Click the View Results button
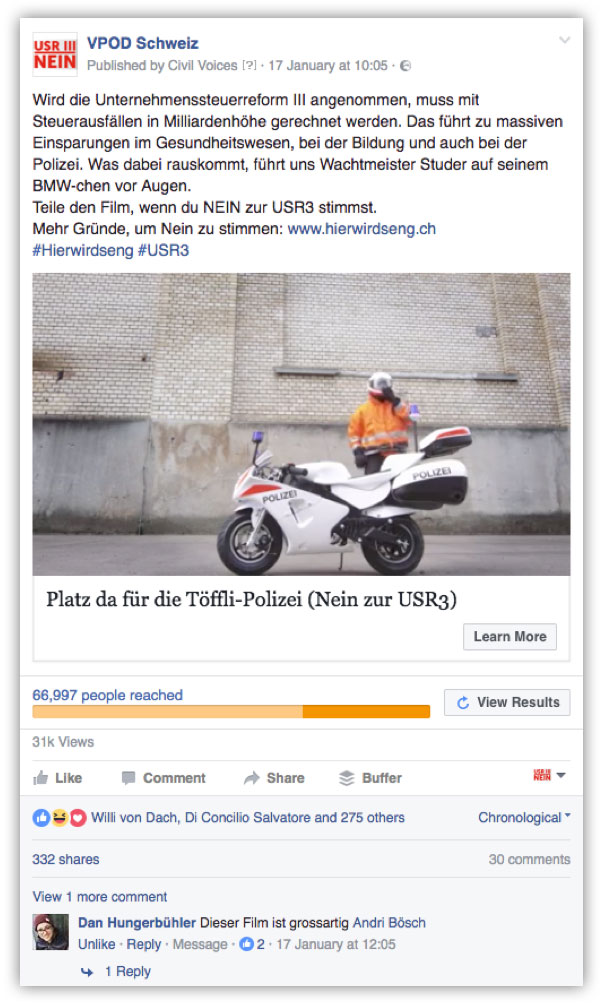This screenshot has width=603, height=1008. (507, 703)
